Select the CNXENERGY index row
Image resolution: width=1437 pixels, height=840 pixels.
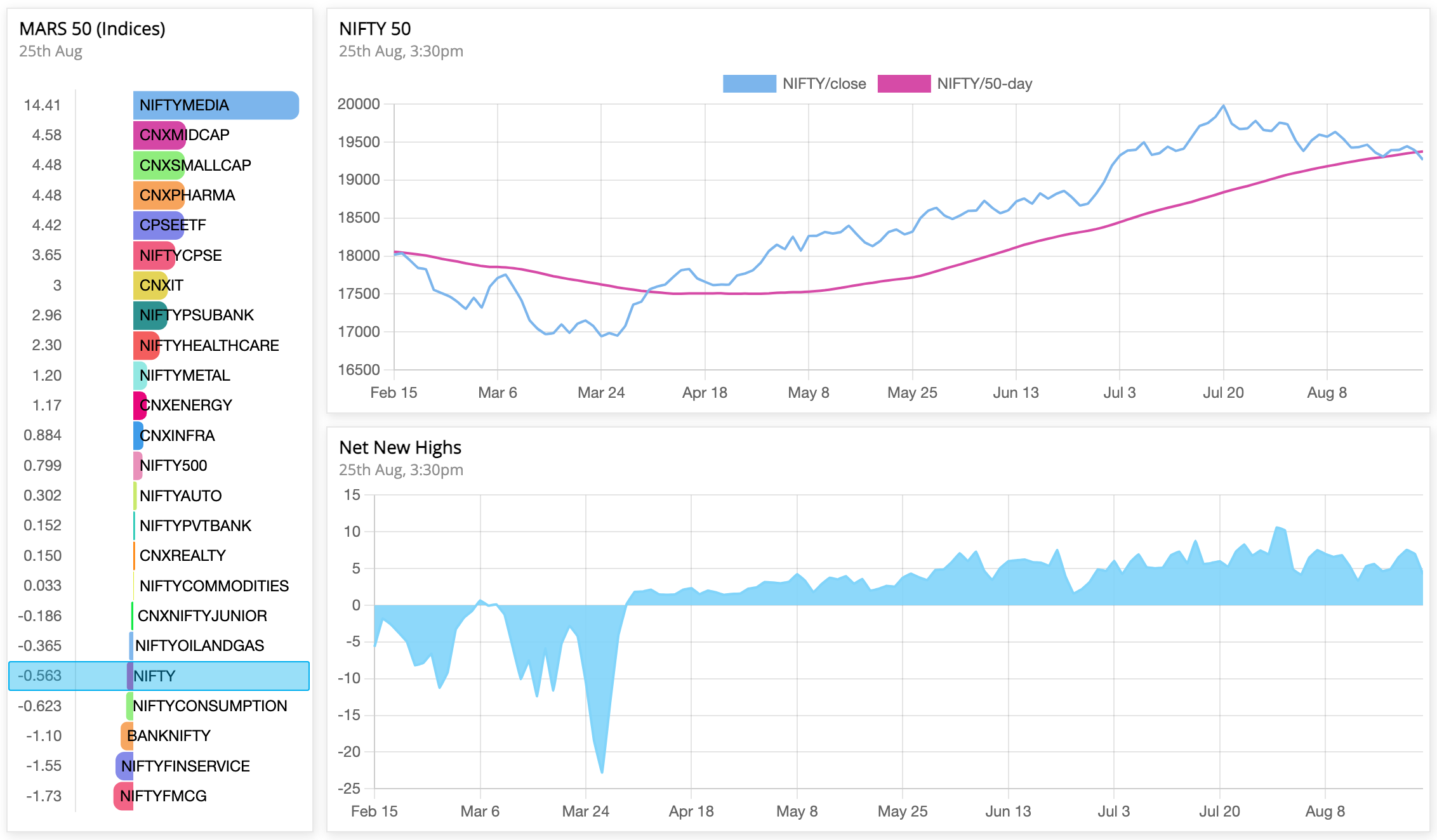159,405
